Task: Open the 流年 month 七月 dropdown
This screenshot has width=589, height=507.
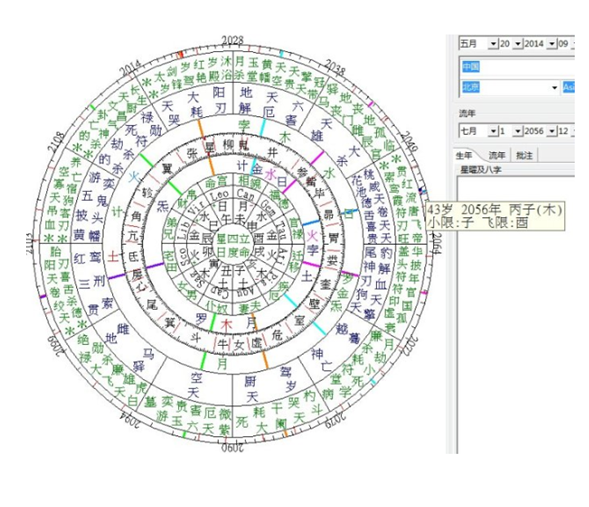Action: click(x=493, y=131)
